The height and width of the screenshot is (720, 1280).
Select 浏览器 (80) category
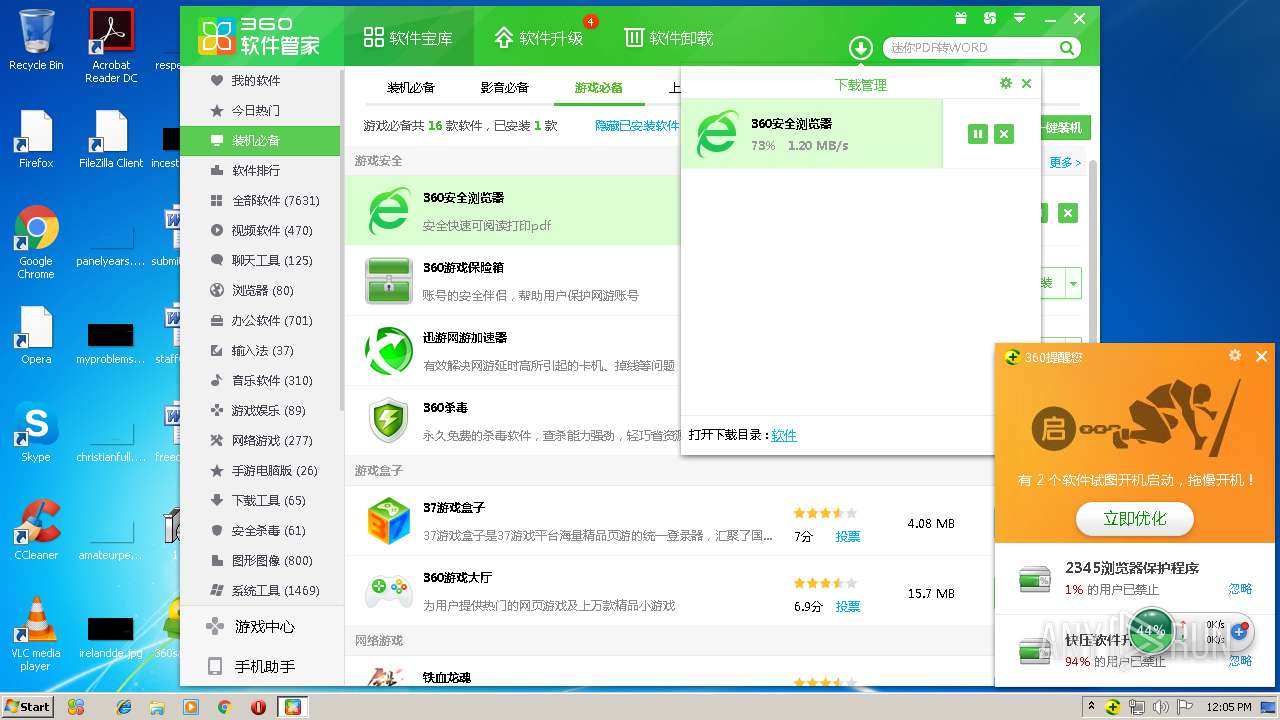pyautogui.click(x=260, y=290)
